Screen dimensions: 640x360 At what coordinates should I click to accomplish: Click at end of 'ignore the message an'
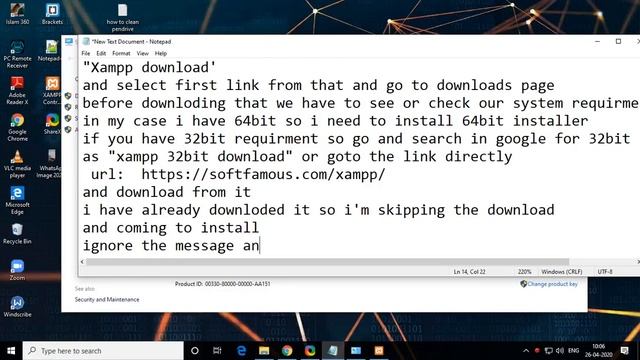(x=260, y=246)
